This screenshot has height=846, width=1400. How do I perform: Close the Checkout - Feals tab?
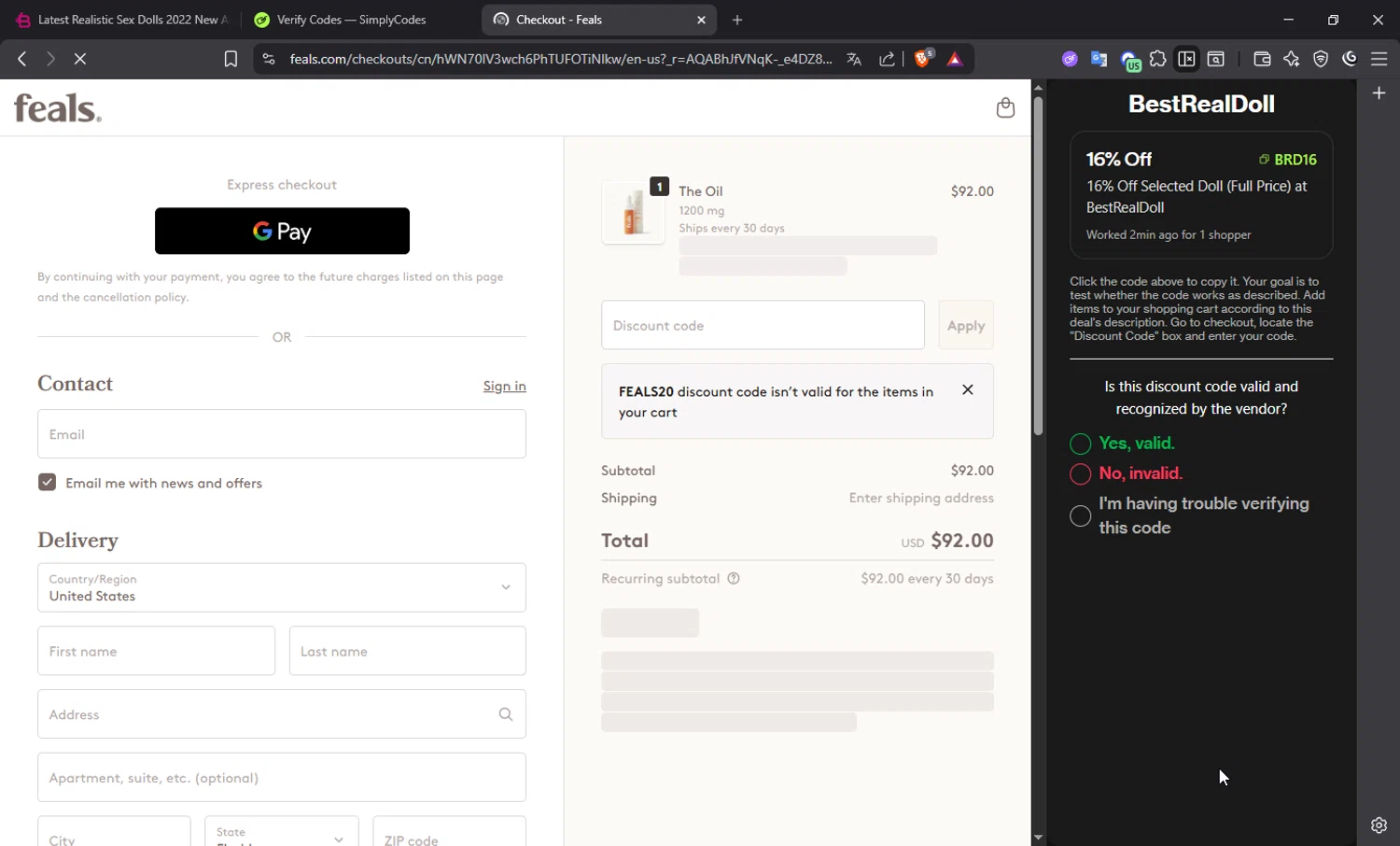702,20
